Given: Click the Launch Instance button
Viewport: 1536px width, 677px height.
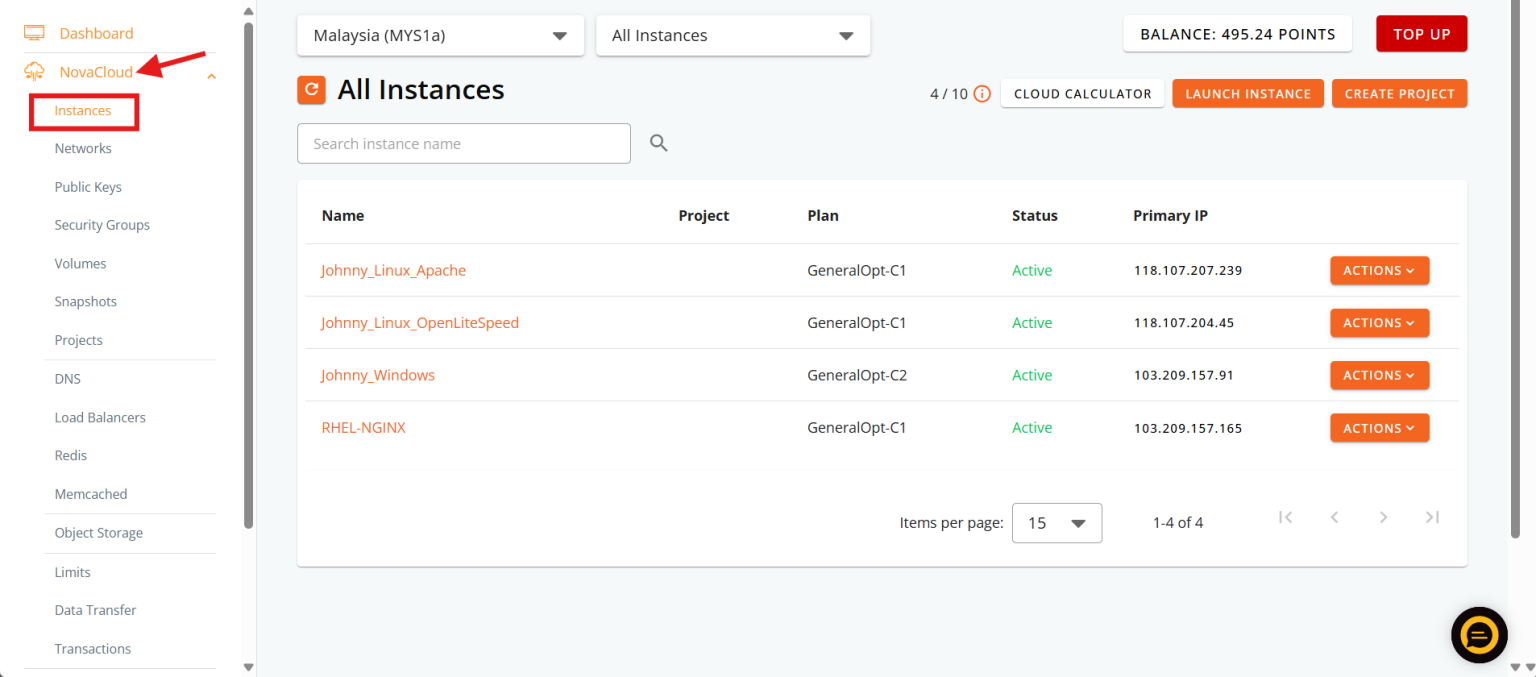Looking at the screenshot, I should 1248,94.
